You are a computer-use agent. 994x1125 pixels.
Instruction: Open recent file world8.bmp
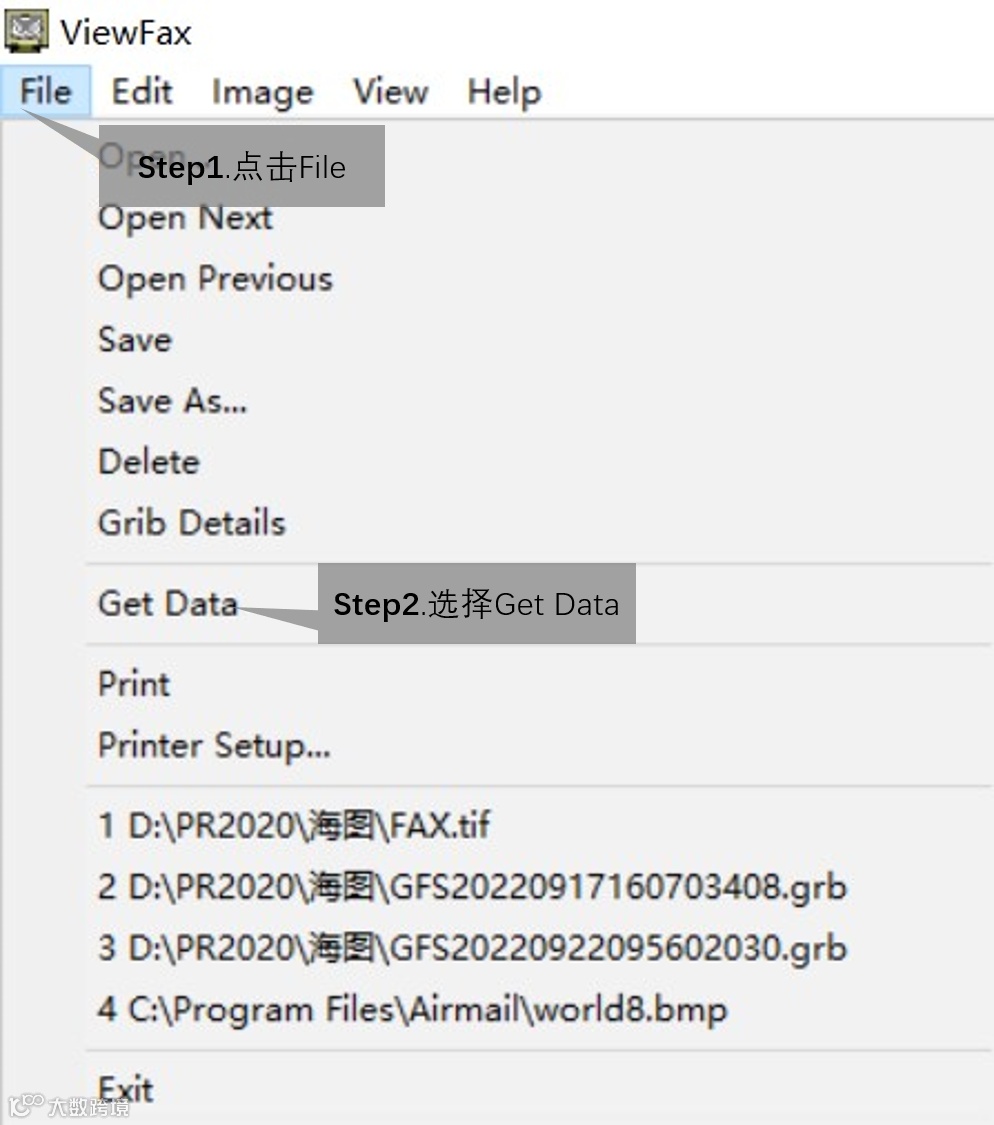pyautogui.click(x=413, y=1009)
